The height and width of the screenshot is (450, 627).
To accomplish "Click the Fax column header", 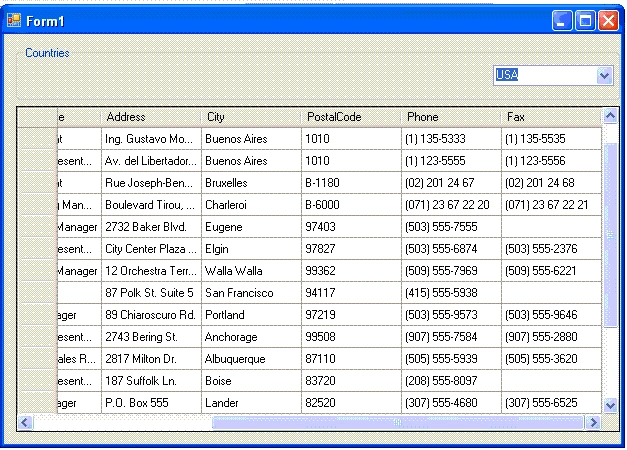I will coord(551,117).
